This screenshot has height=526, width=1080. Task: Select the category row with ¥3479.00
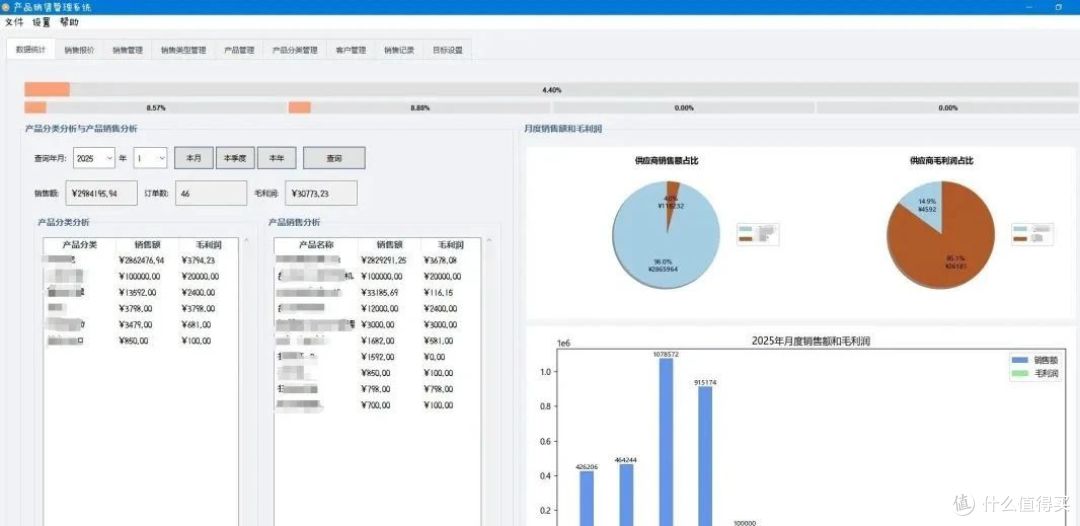(141, 324)
